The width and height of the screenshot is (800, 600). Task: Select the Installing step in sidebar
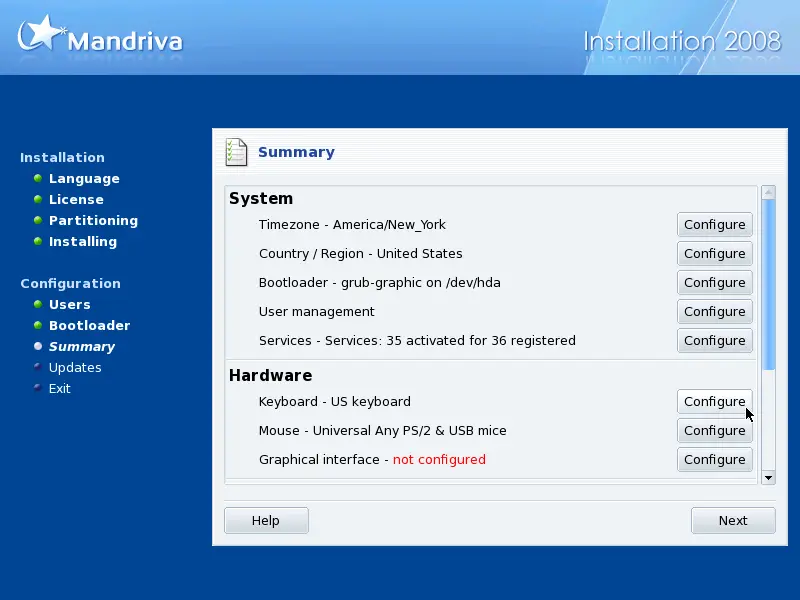[x=83, y=241]
